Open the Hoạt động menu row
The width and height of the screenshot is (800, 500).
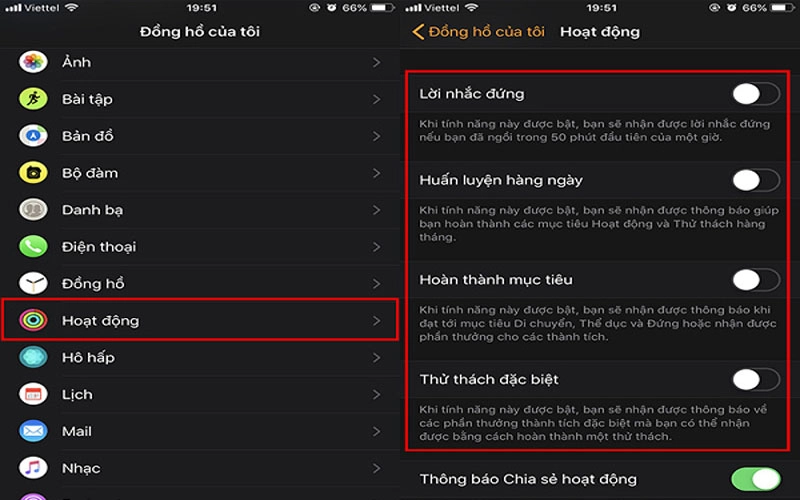[x=199, y=320]
